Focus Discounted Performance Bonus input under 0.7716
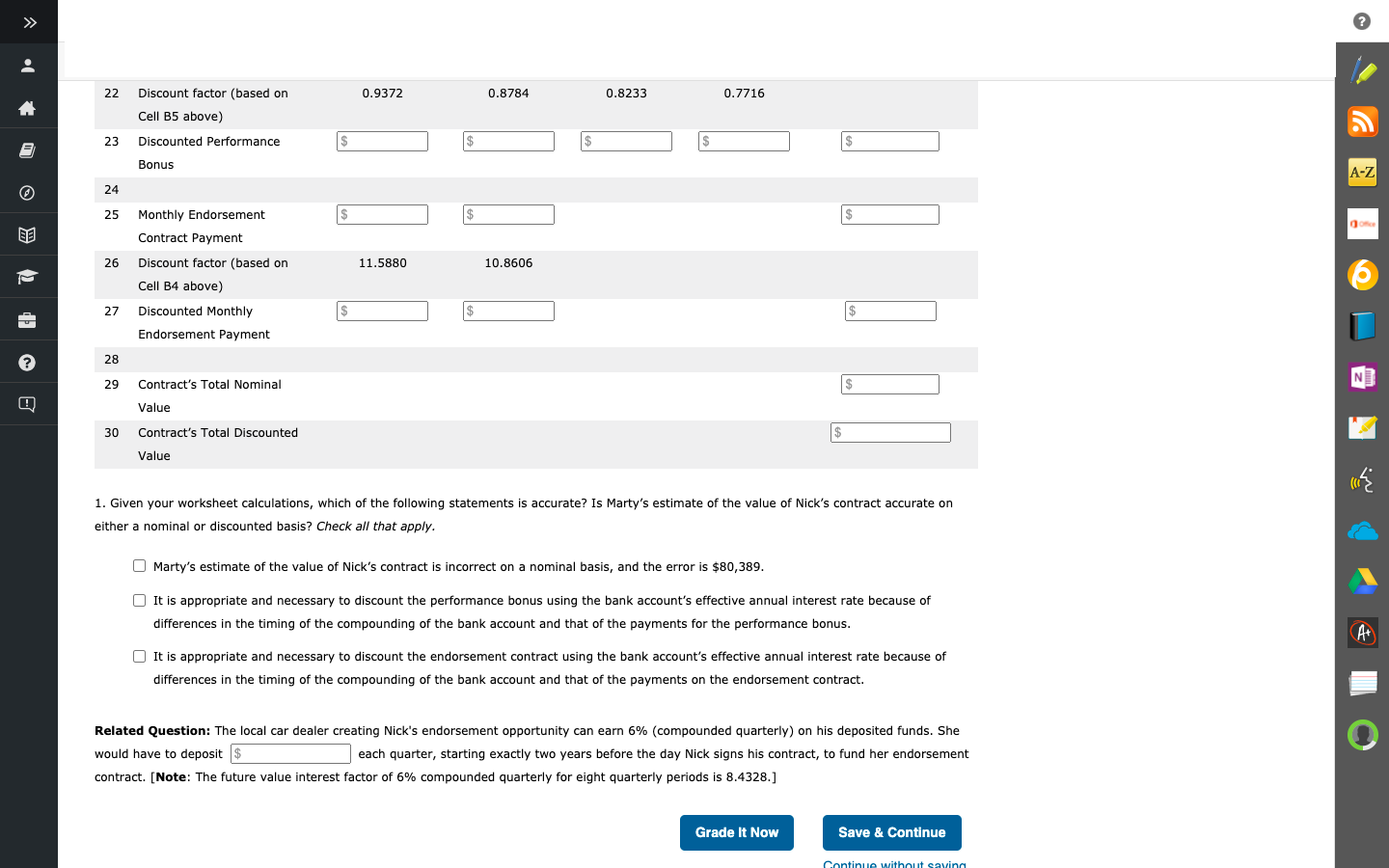The image size is (1389, 868). (x=744, y=142)
